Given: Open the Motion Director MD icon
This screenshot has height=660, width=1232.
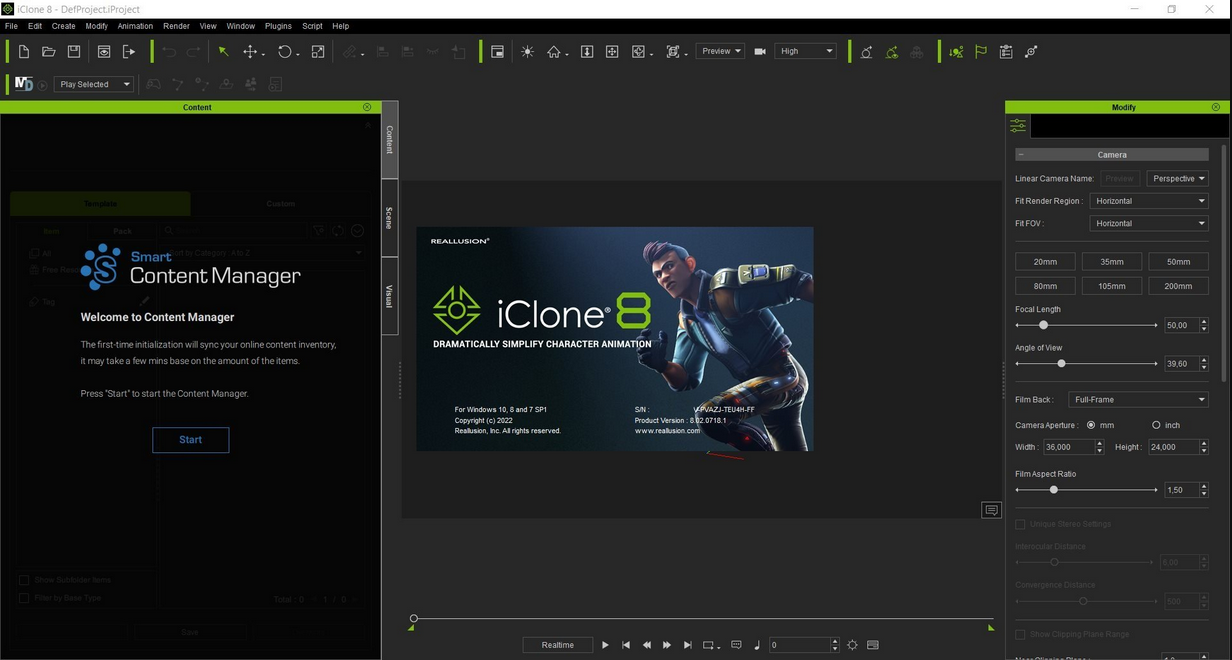Looking at the screenshot, I should 24,84.
